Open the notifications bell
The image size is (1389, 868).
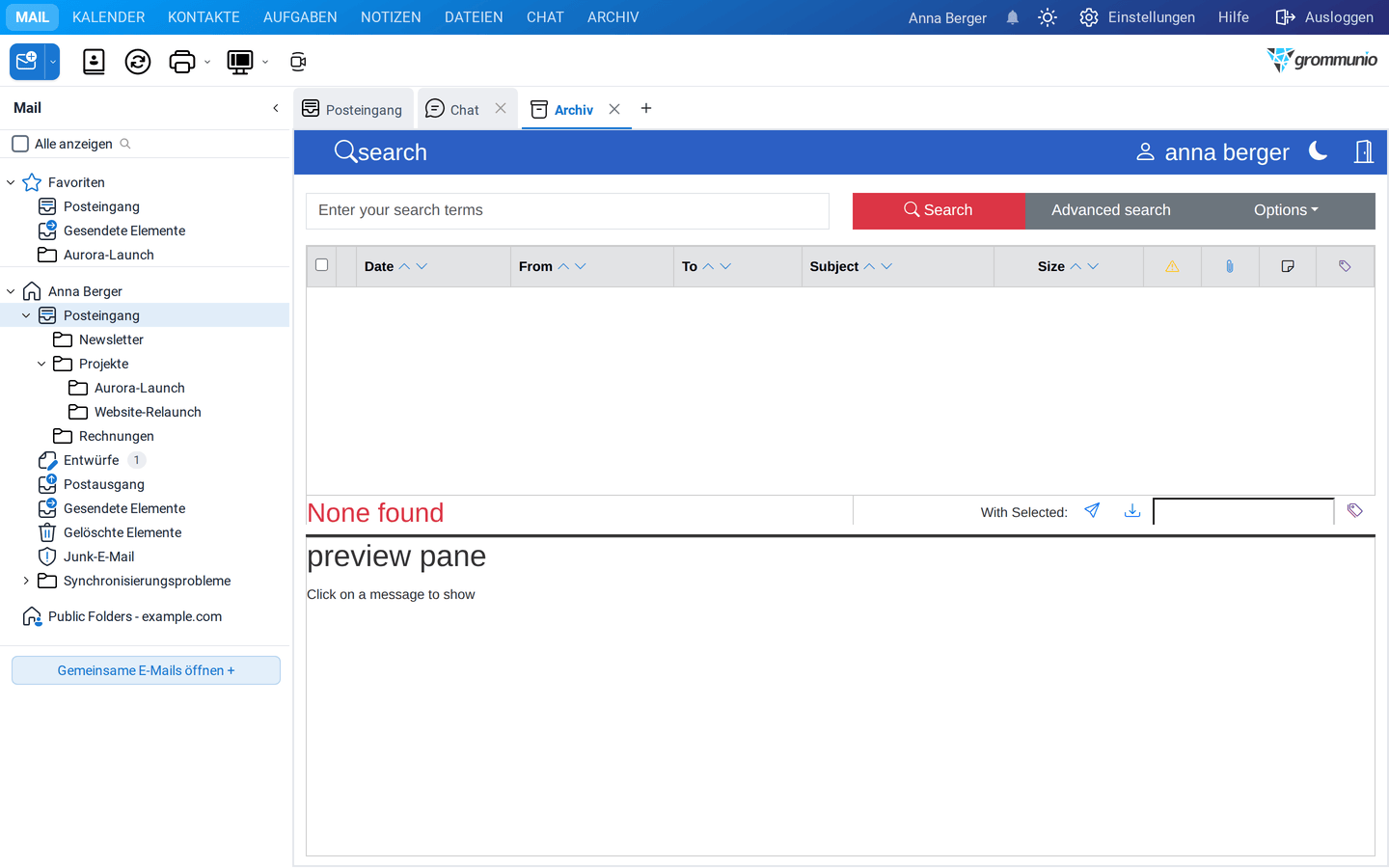pos(1013,17)
